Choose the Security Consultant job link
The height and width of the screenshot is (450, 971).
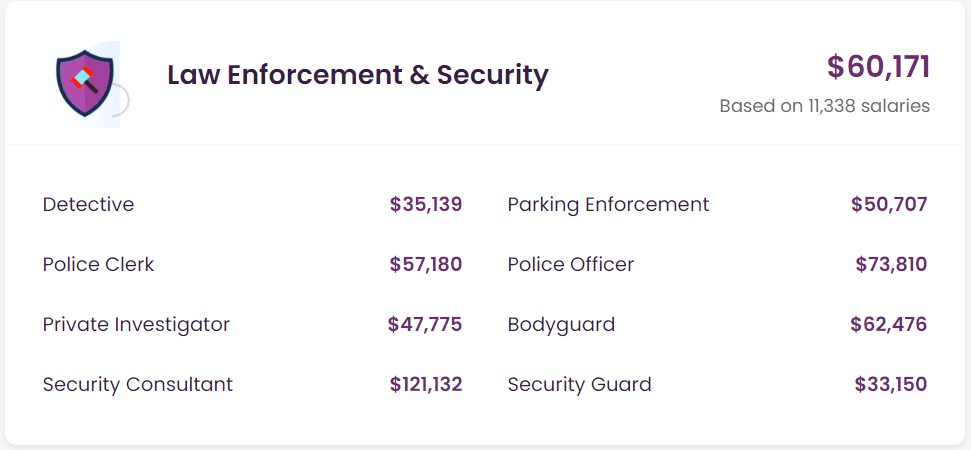(x=137, y=385)
